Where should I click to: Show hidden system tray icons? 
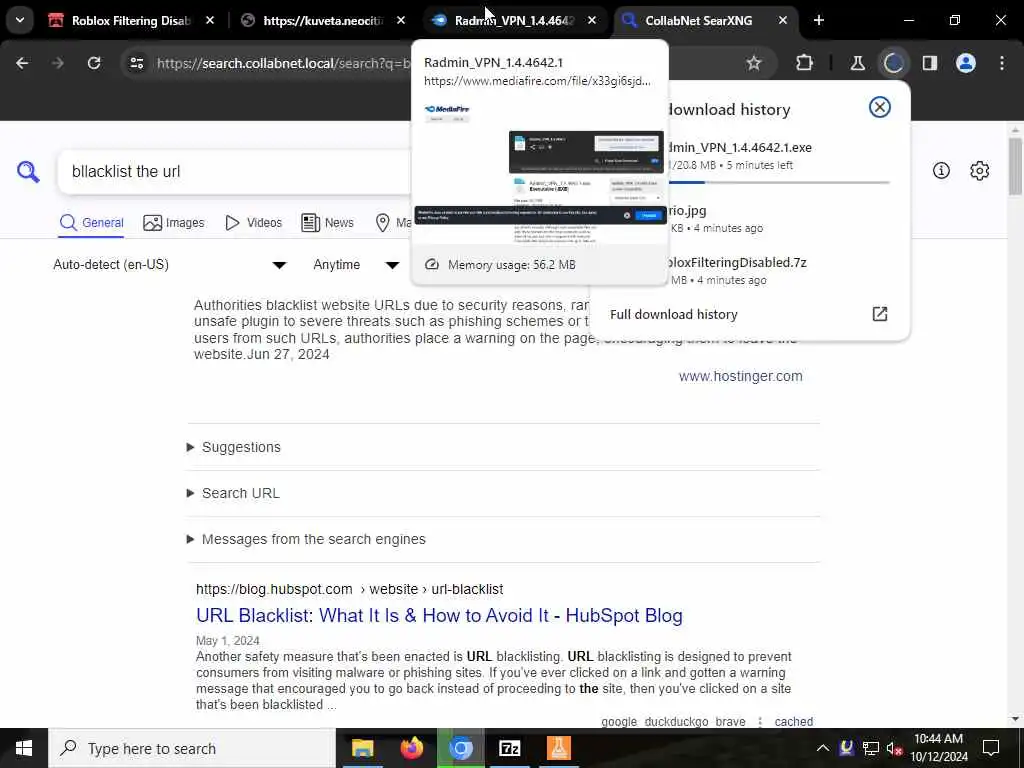pos(823,748)
